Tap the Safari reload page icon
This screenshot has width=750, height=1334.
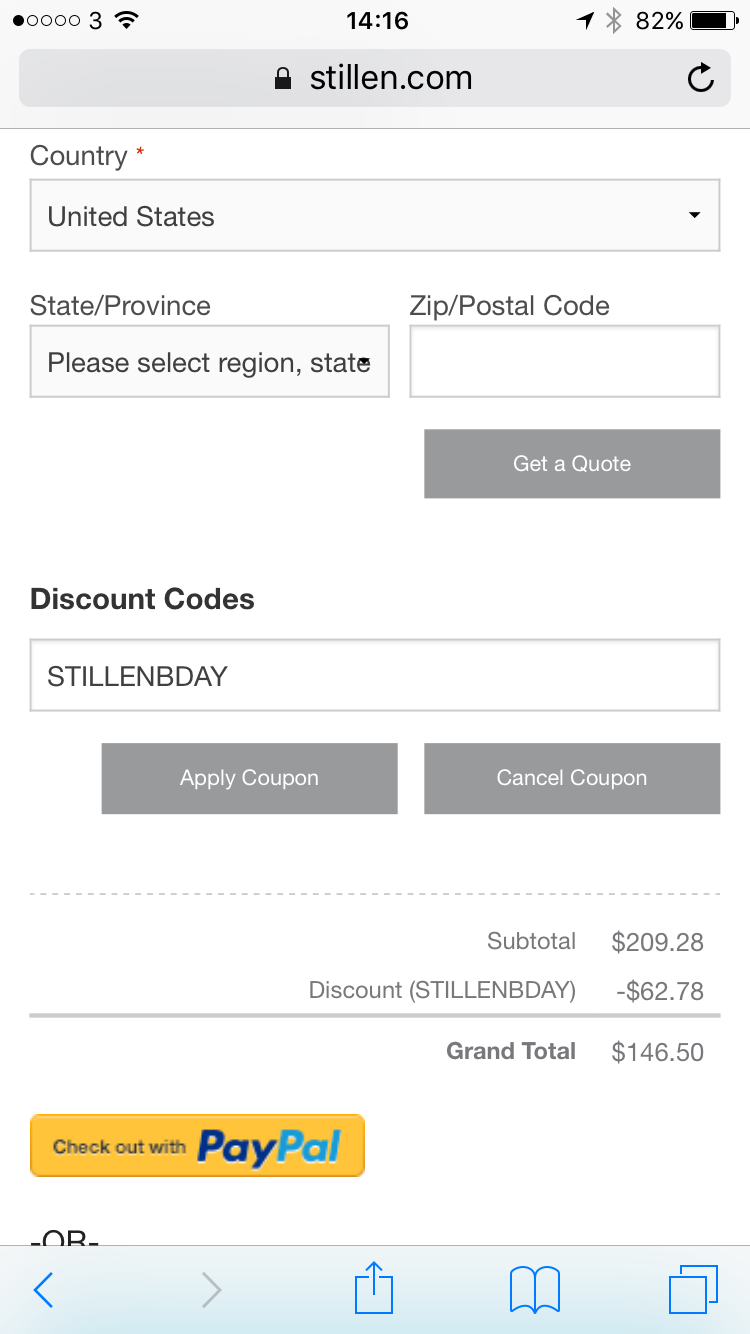701,78
